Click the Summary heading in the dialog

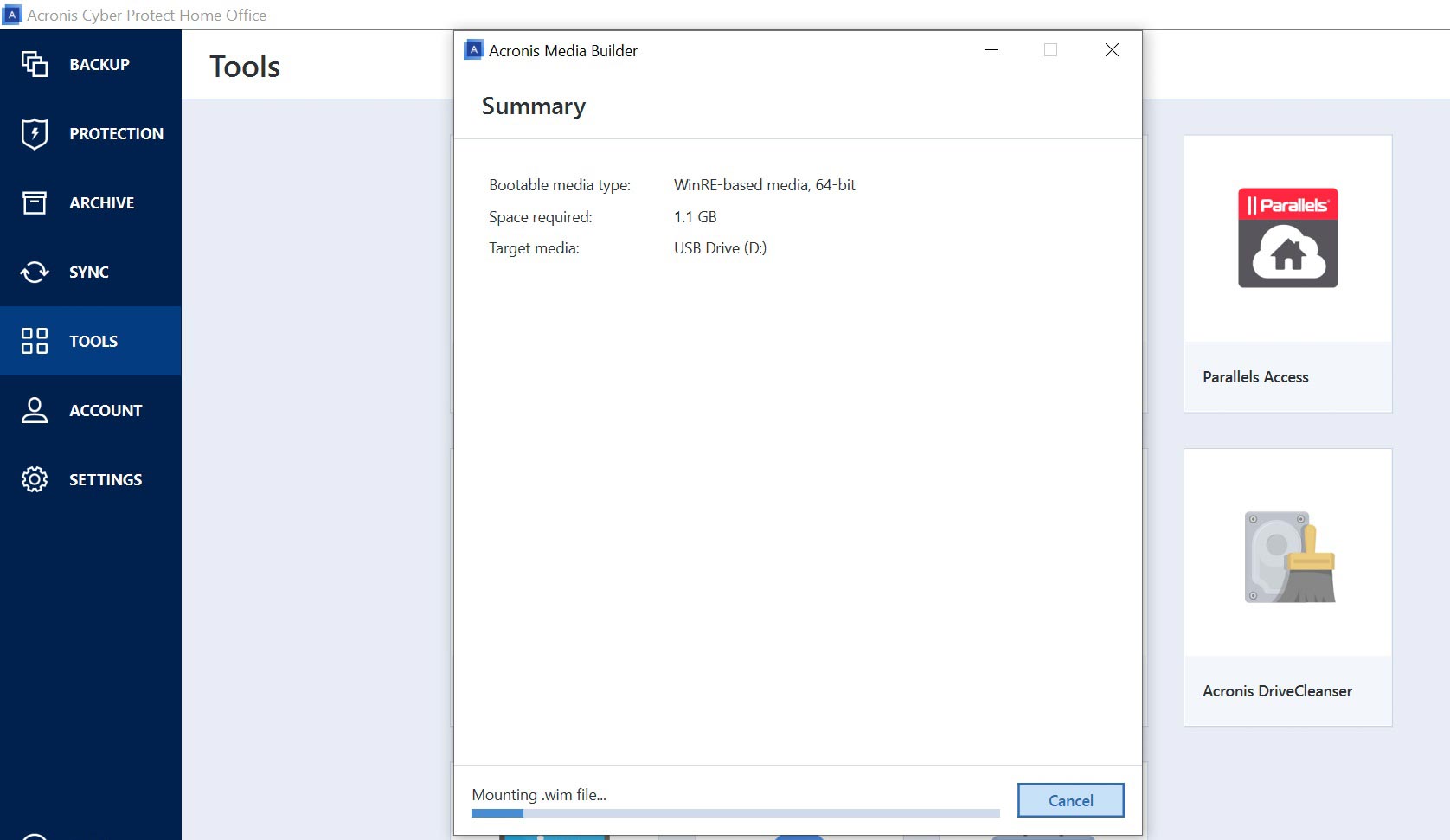coord(534,106)
